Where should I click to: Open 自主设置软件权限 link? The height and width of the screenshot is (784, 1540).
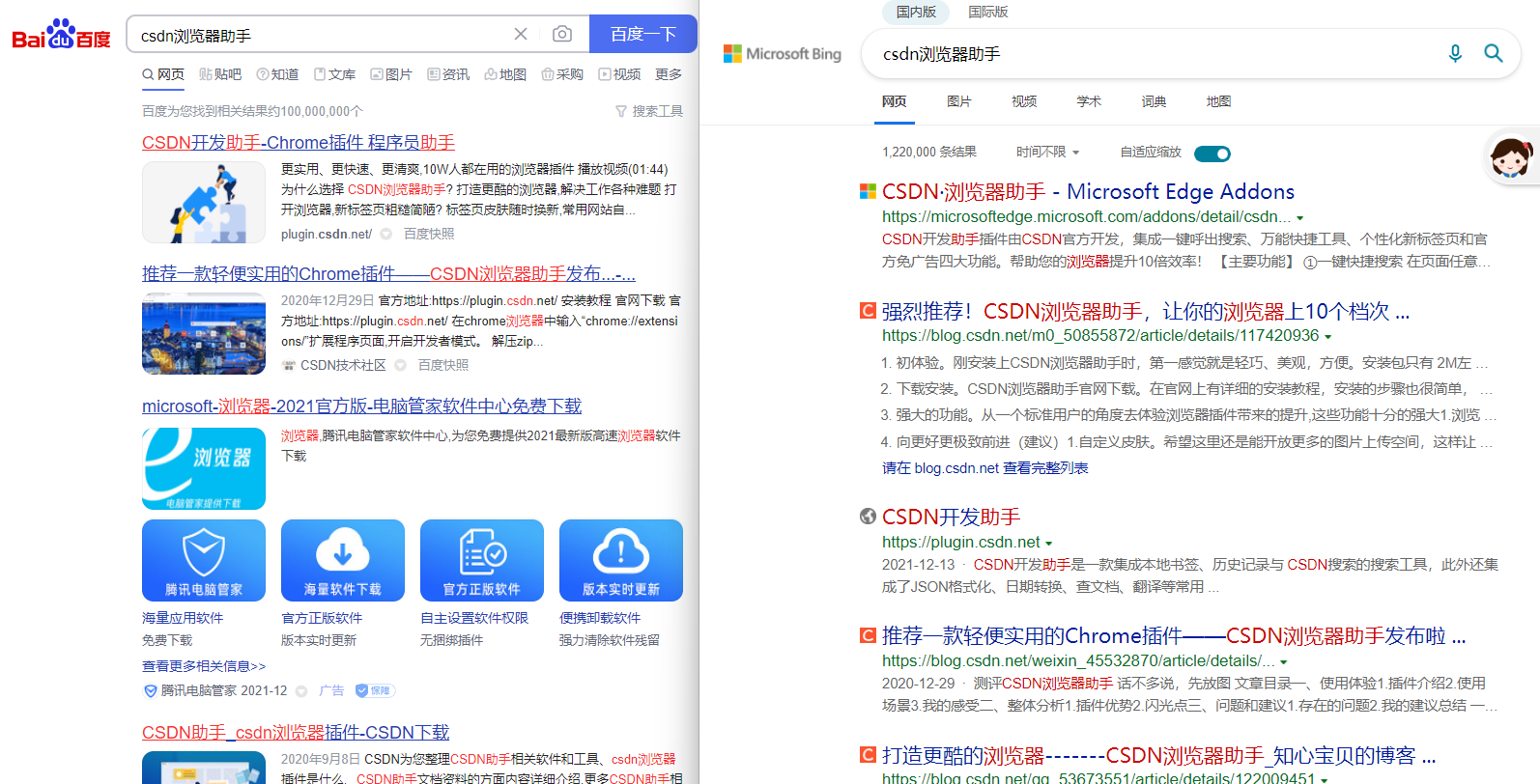(x=474, y=618)
